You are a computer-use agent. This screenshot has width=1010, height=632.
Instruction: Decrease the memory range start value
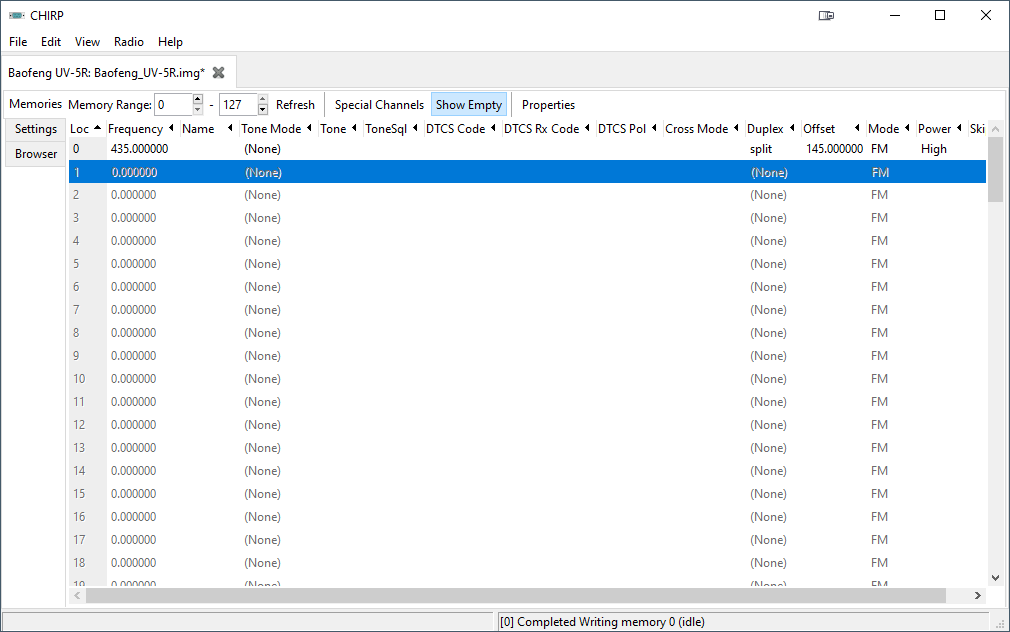[x=198, y=110]
